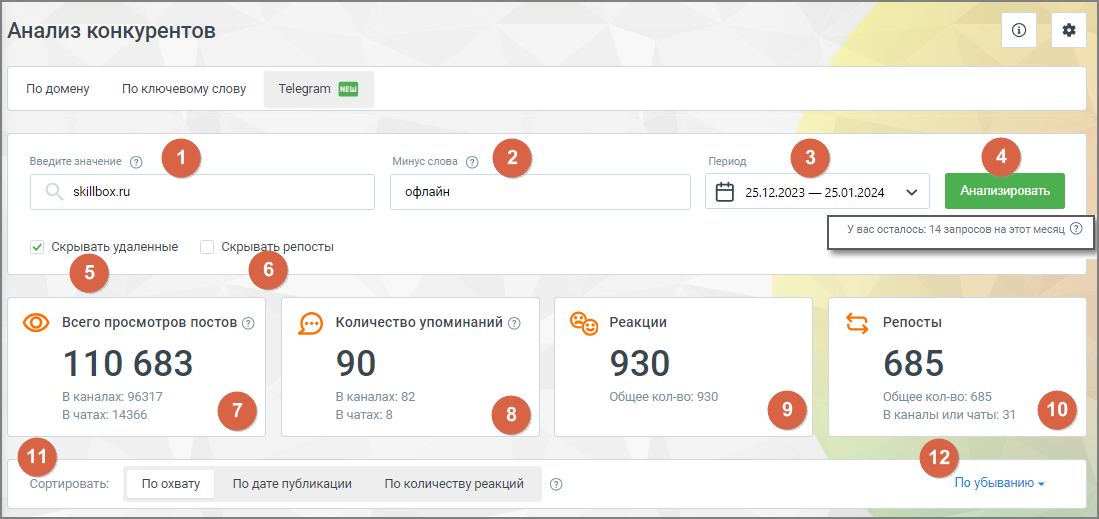Click help icon after the sorting options
The width and height of the screenshot is (1099, 519).
557,484
